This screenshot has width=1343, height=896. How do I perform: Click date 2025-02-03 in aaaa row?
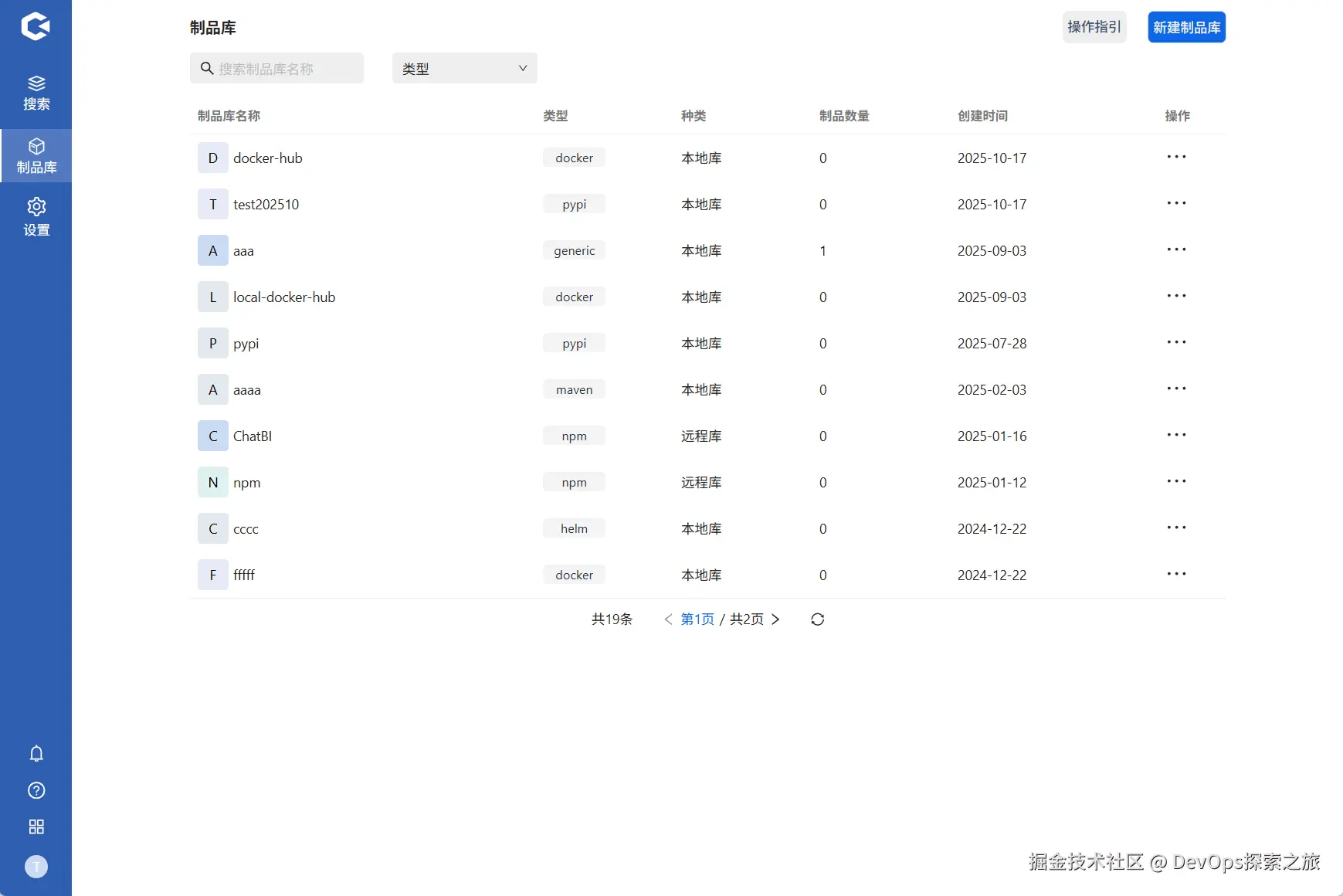(992, 389)
